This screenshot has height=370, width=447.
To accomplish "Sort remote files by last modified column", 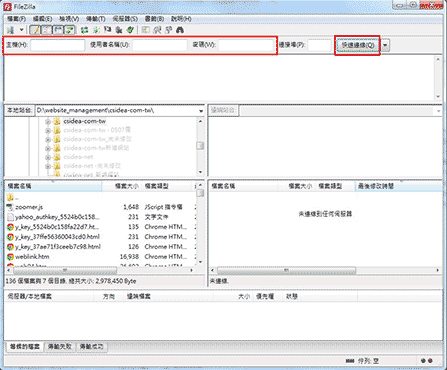I will (x=398, y=186).
